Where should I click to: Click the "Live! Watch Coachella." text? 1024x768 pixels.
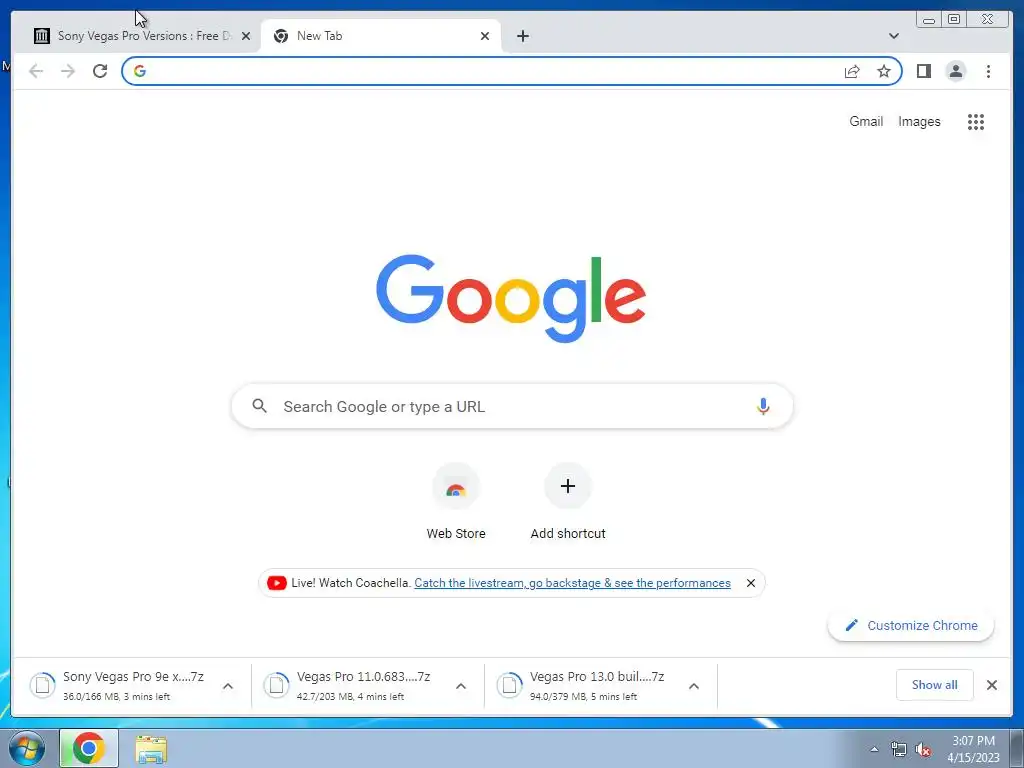pos(351,583)
